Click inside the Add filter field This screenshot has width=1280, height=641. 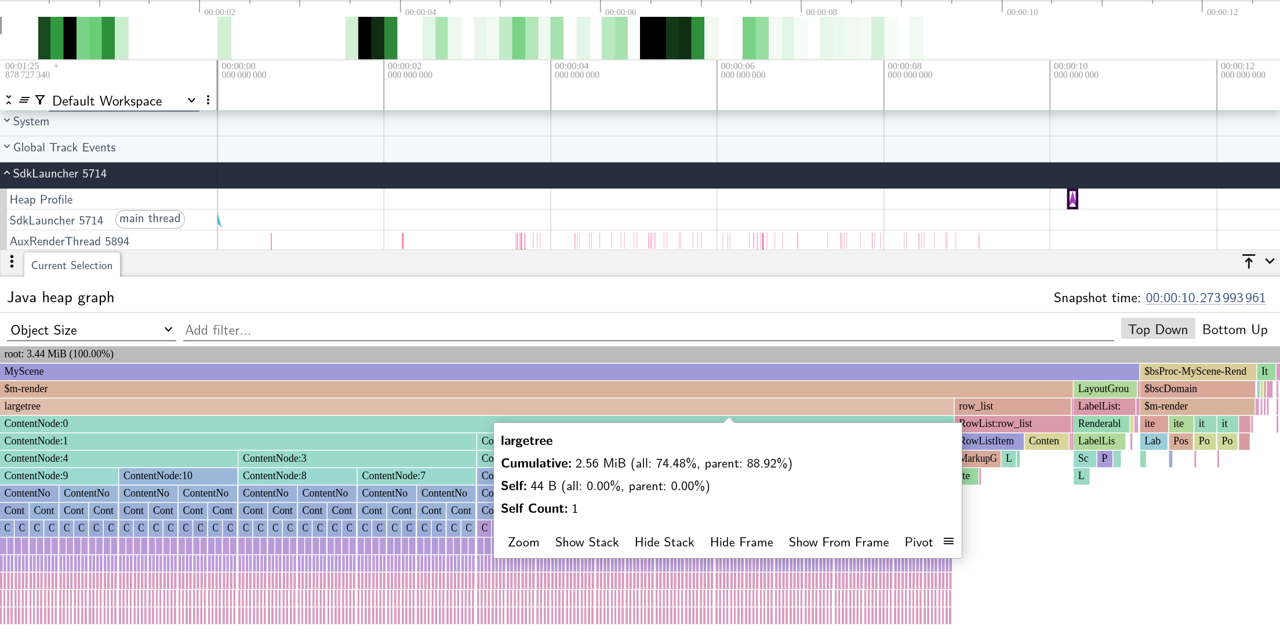point(400,329)
